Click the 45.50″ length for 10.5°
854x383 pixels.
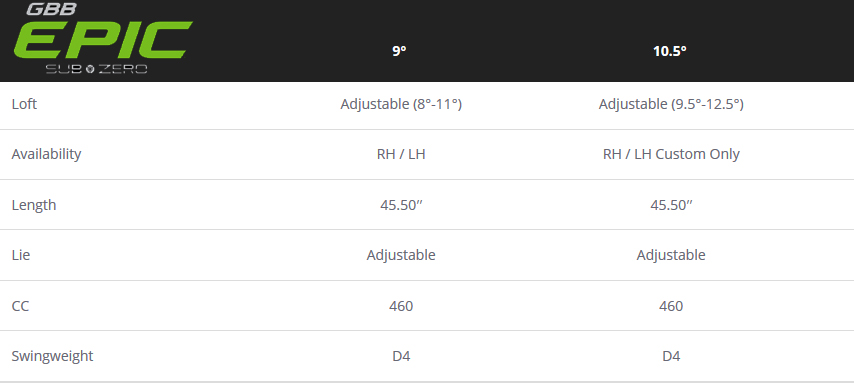click(x=671, y=205)
